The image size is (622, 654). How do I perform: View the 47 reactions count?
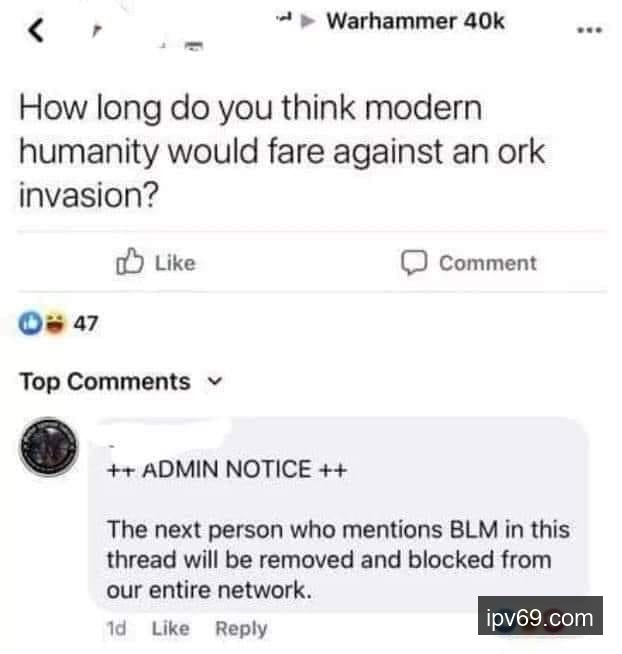click(86, 323)
